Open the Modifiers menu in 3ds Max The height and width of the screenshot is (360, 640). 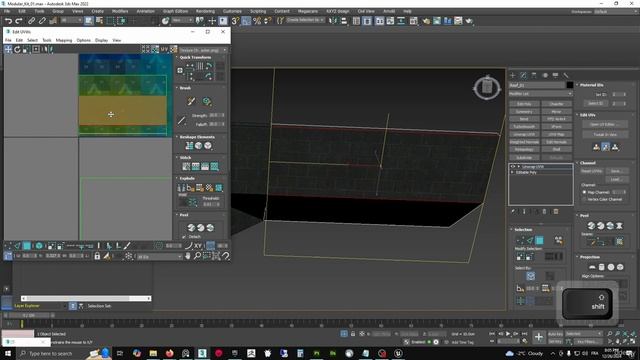[120, 11]
